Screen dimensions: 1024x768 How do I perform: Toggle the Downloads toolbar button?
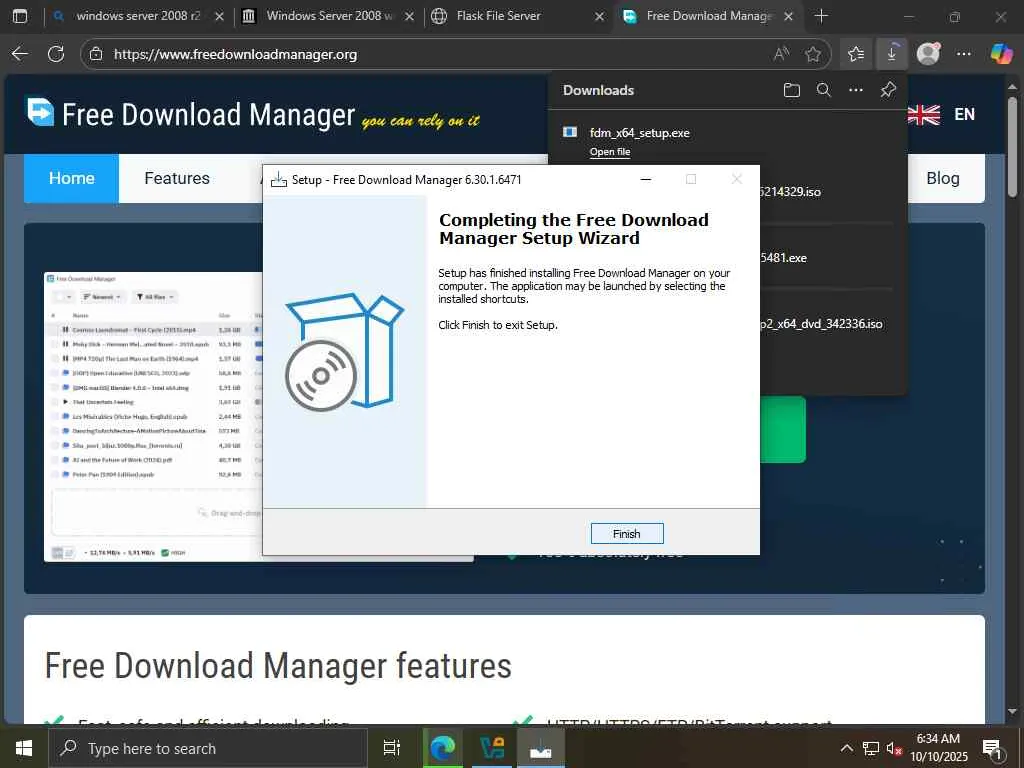891,54
